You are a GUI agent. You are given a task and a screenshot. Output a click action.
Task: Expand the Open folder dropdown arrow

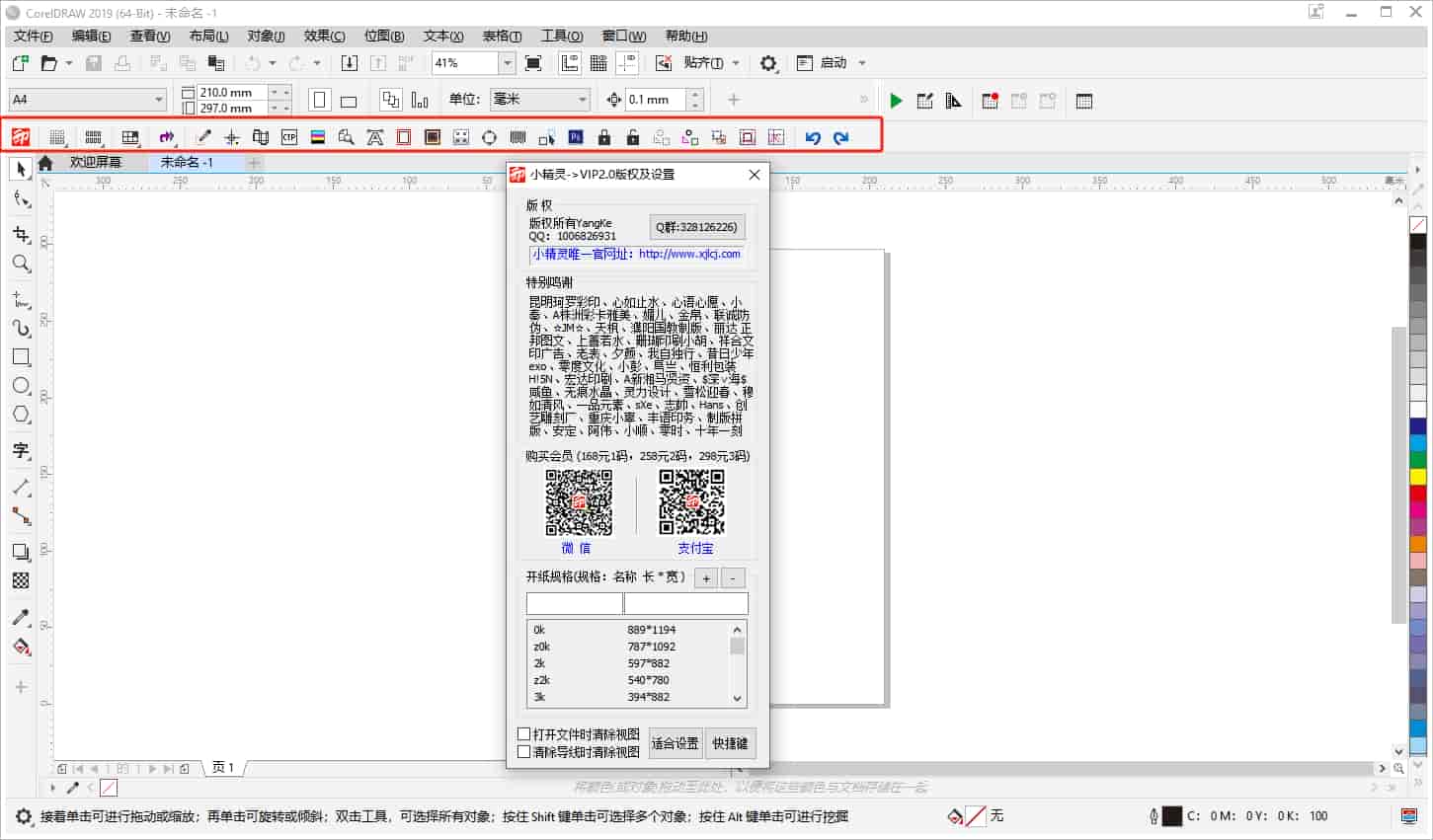(x=68, y=63)
